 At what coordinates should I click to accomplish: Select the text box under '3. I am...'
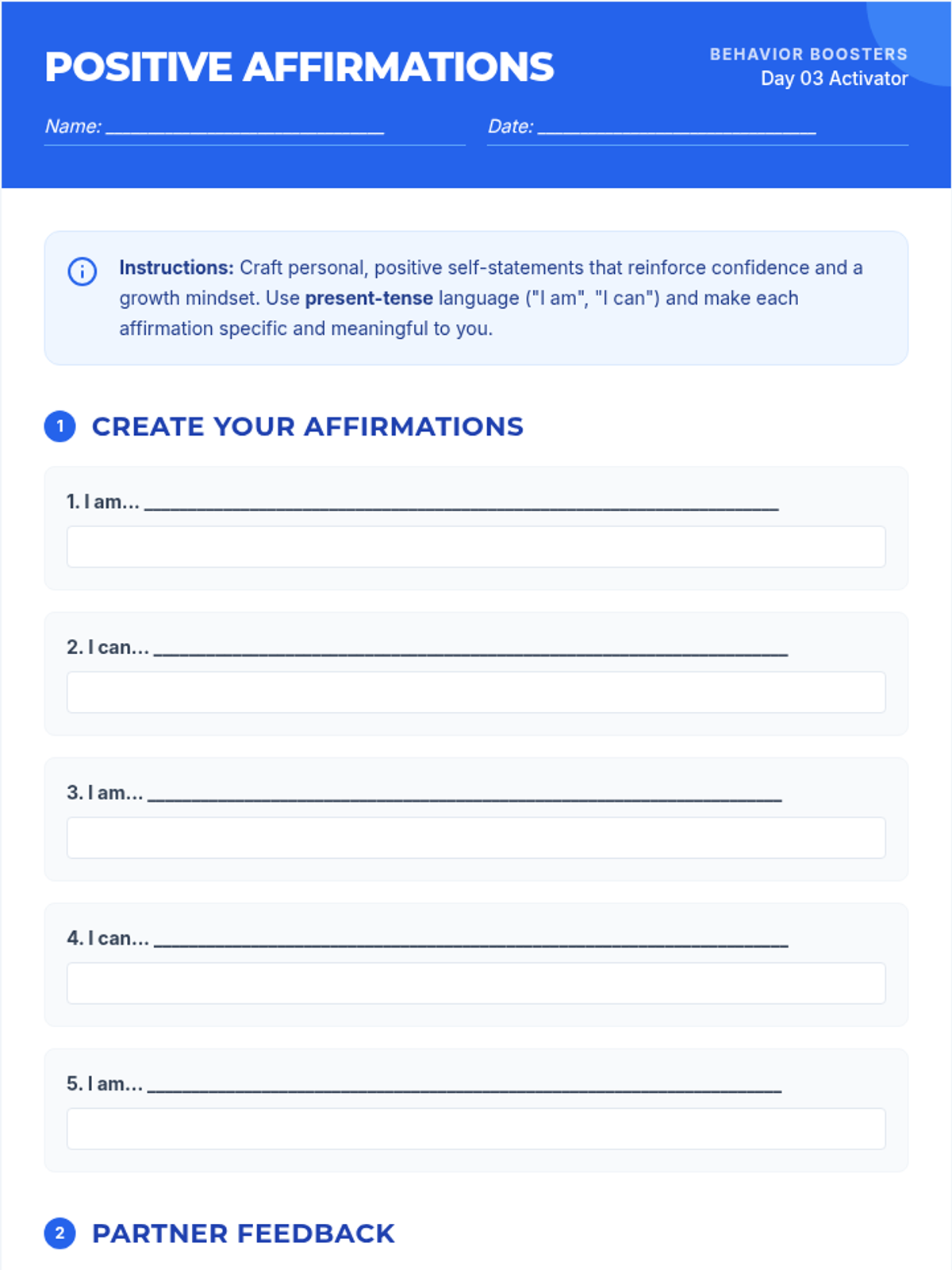tap(476, 837)
